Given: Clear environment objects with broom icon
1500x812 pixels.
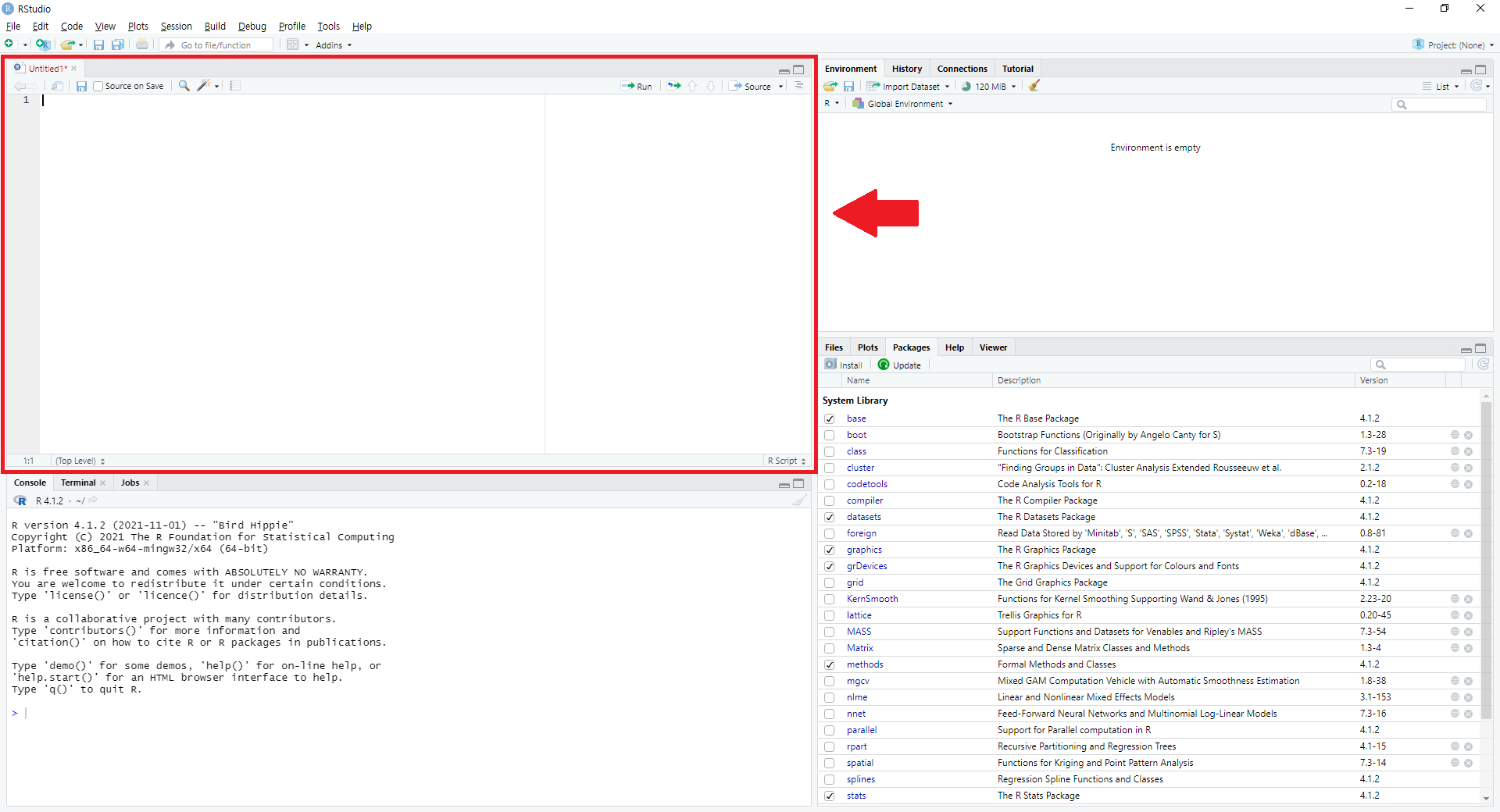Looking at the screenshot, I should tap(1034, 86).
